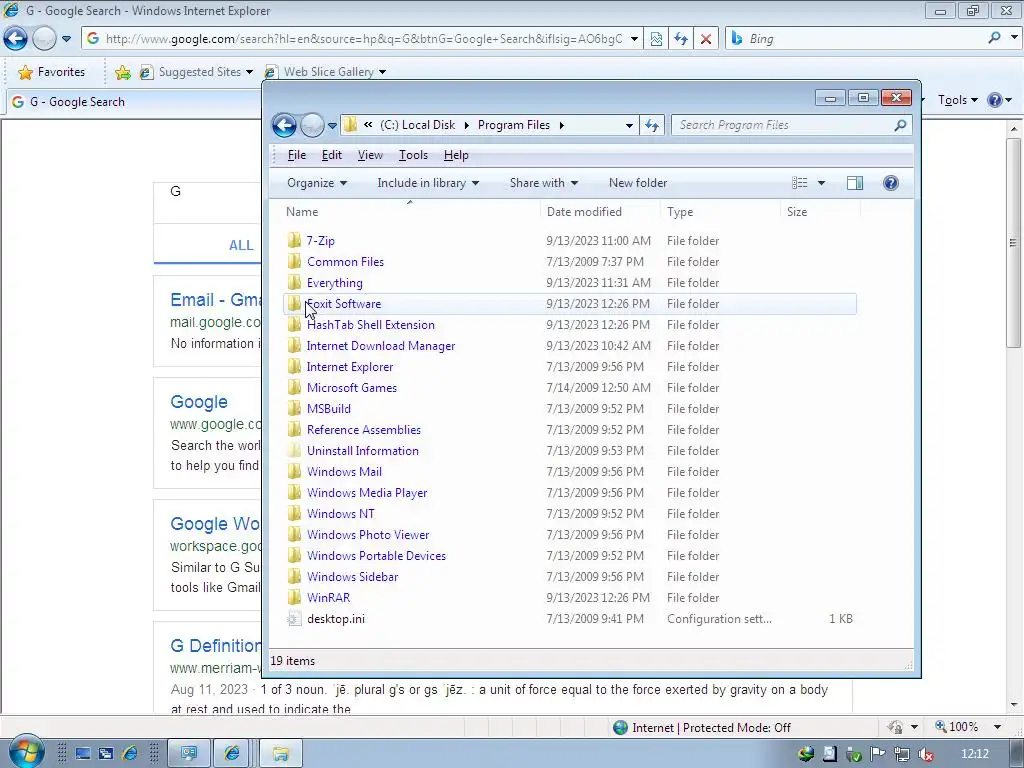Viewport: 1024px width, 768px height.
Task: Click Internet Explorer taskbar button
Action: (232, 754)
